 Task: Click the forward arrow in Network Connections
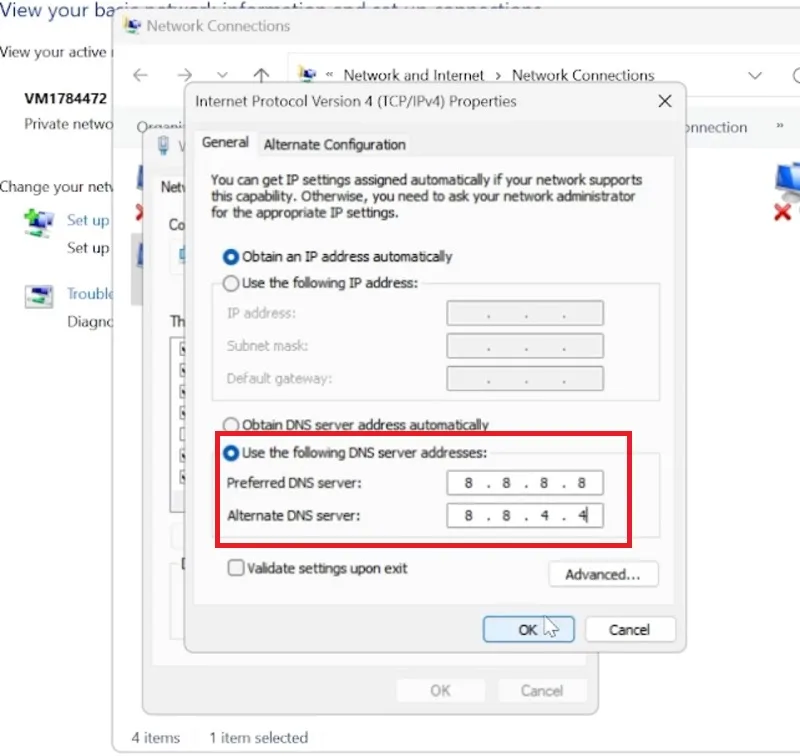pyautogui.click(x=185, y=75)
